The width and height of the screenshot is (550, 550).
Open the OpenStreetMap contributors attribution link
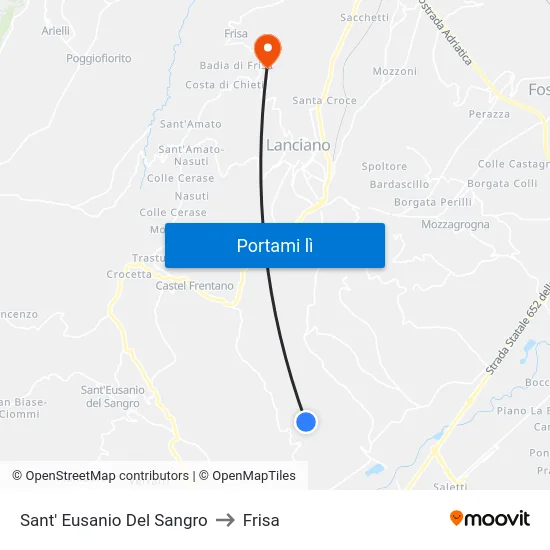tap(100, 476)
